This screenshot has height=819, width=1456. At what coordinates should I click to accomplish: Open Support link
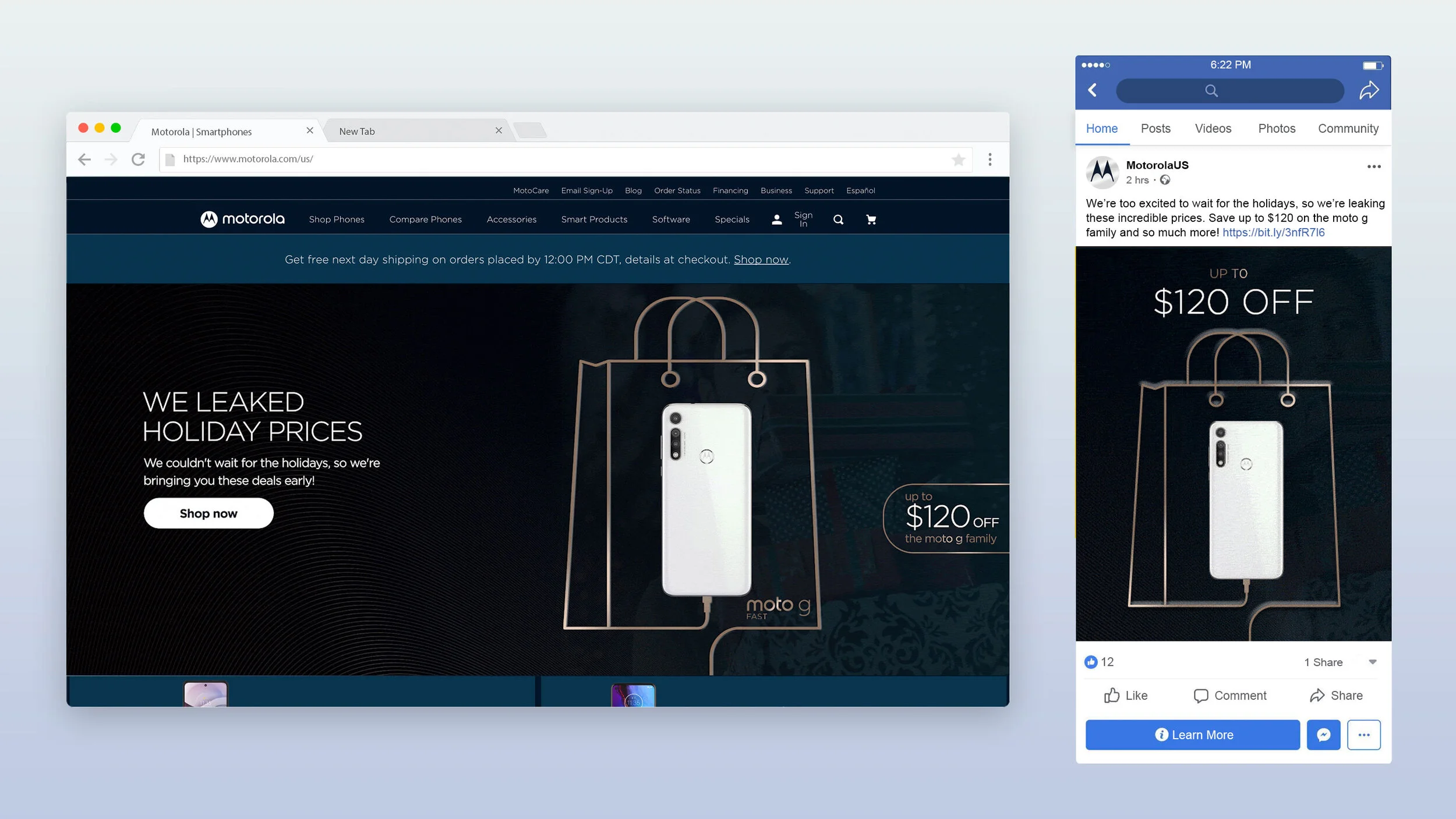click(x=819, y=191)
